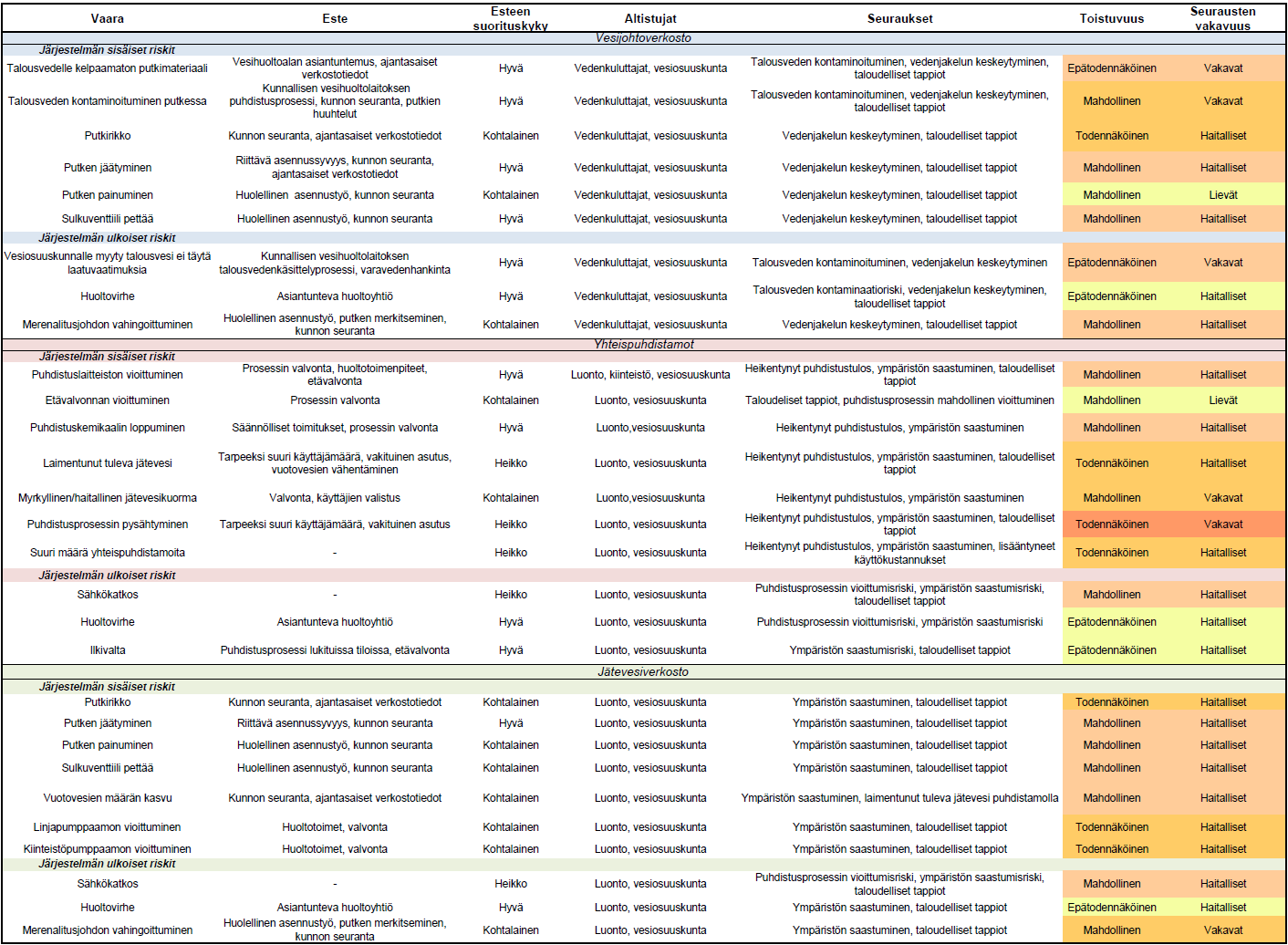Click 'Lievät' in Vesijohtoverkosto Putken painuminen row
This screenshot has width=1288, height=945.
pos(1223,195)
